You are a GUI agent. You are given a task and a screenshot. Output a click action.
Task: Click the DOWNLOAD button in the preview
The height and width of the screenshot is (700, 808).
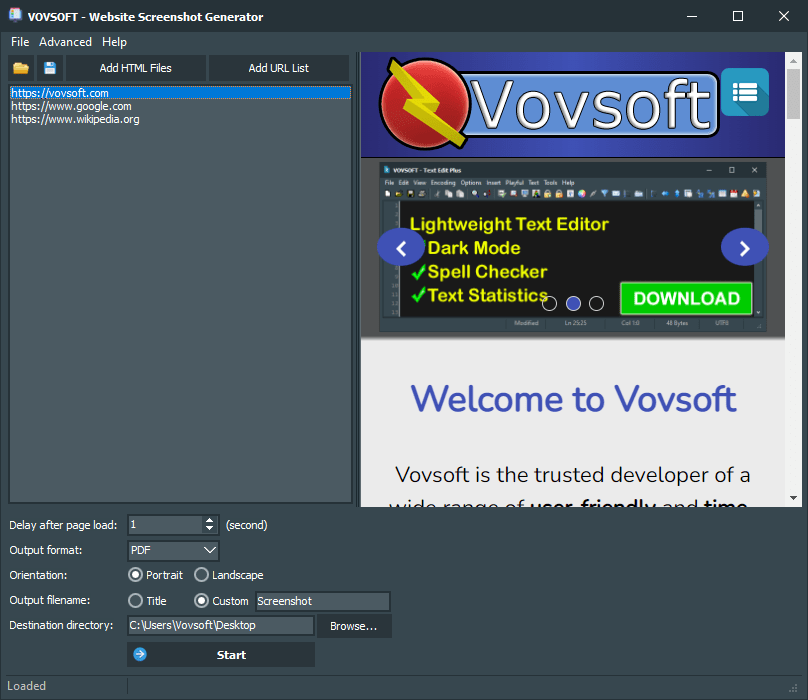[x=686, y=298]
